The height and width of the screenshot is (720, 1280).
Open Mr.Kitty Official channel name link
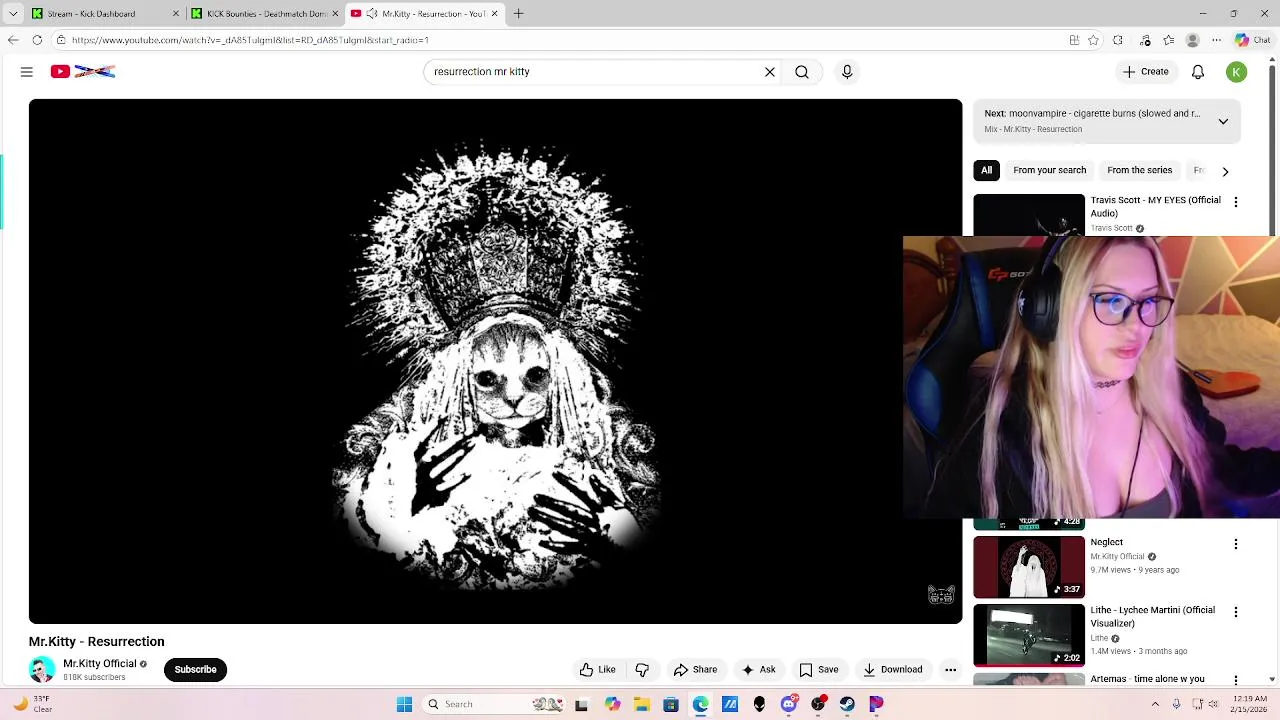(99, 664)
